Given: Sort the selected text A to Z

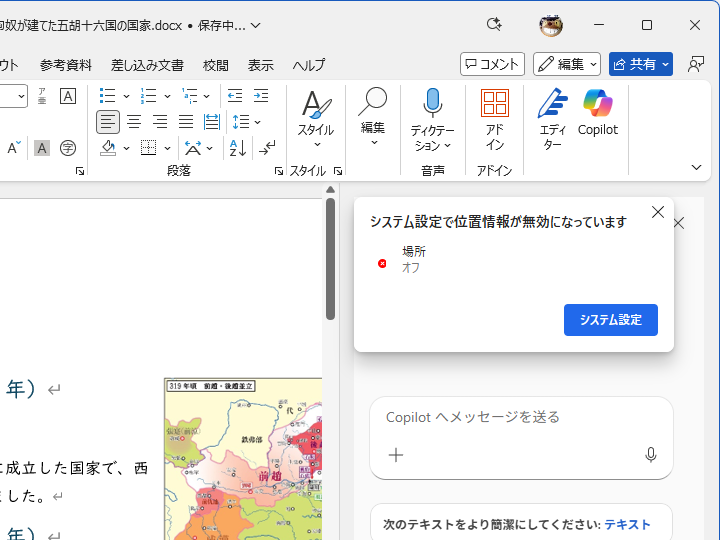Looking at the screenshot, I should coord(238,148).
